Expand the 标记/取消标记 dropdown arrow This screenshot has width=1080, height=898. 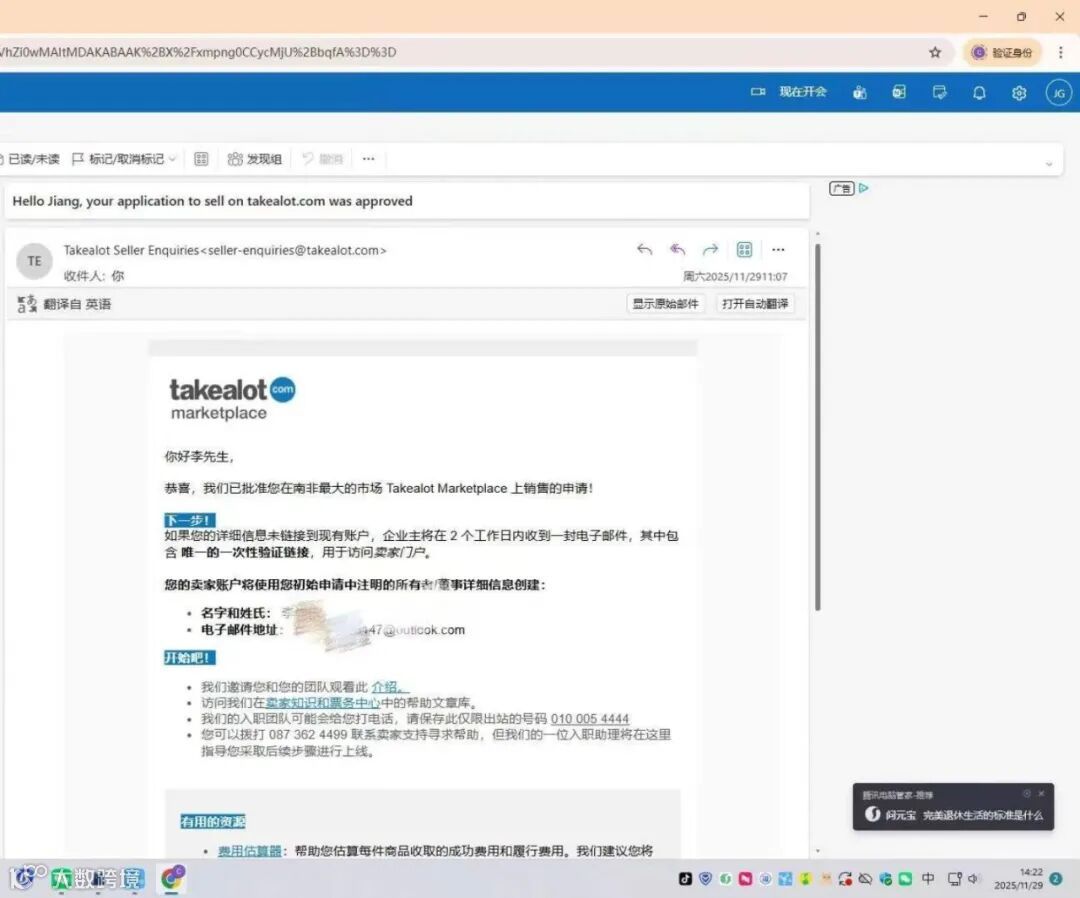point(172,159)
